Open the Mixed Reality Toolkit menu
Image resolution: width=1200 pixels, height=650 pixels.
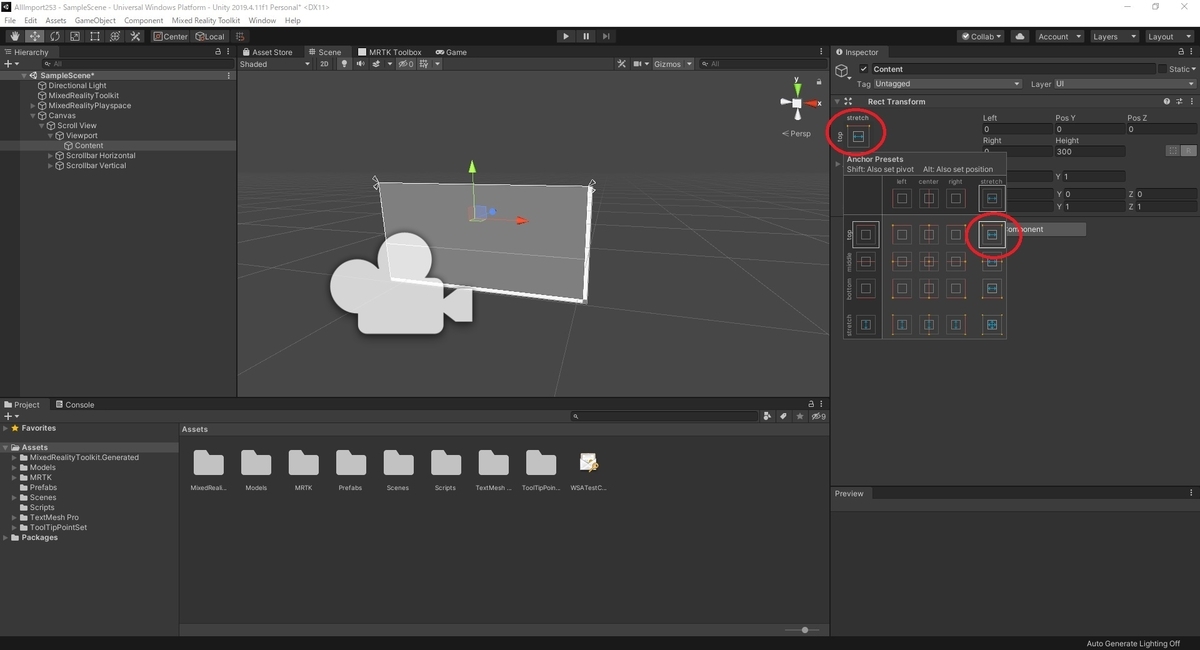pos(206,20)
